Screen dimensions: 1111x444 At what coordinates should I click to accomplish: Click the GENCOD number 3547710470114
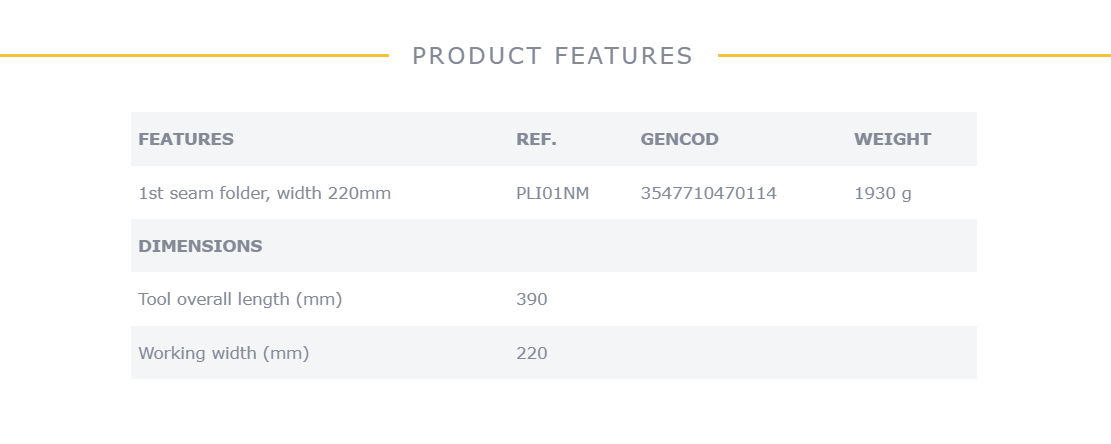point(709,193)
